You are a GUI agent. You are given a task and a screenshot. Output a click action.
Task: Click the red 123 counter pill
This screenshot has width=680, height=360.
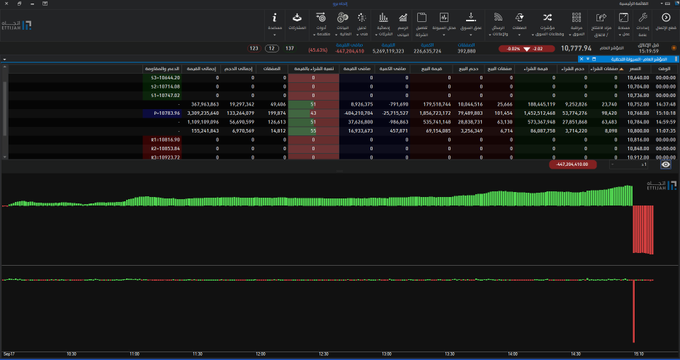coord(254,49)
